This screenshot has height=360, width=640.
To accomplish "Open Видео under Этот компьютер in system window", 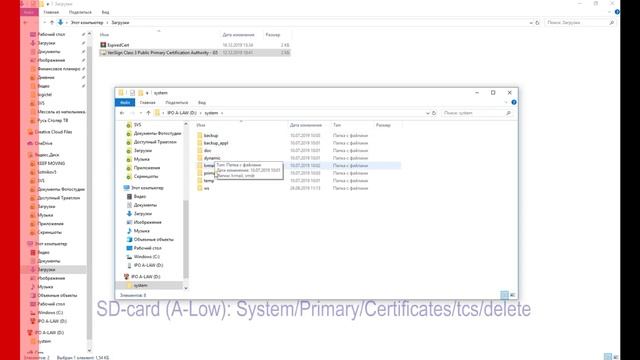I will coord(140,197).
